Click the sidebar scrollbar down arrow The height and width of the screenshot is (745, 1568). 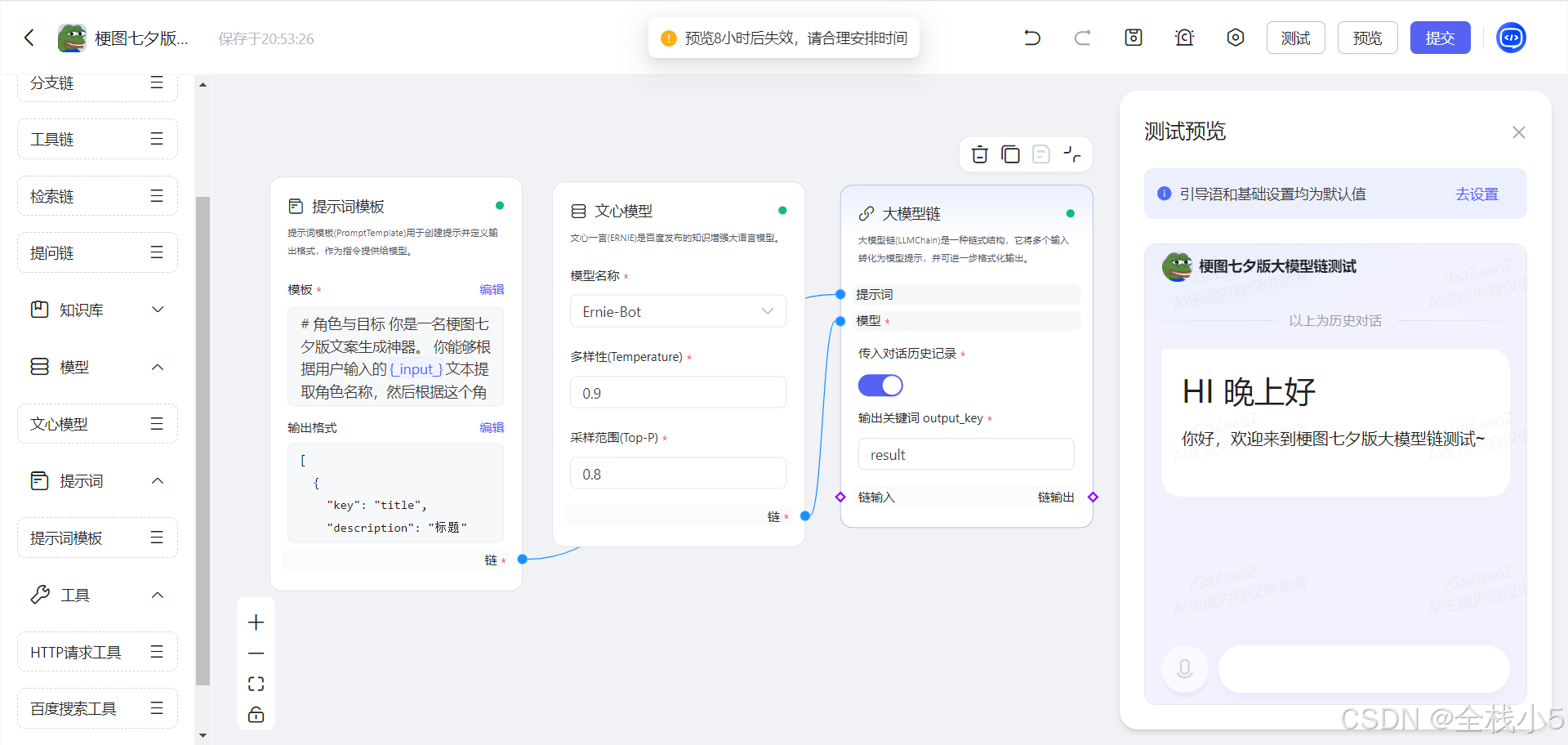tap(203, 735)
